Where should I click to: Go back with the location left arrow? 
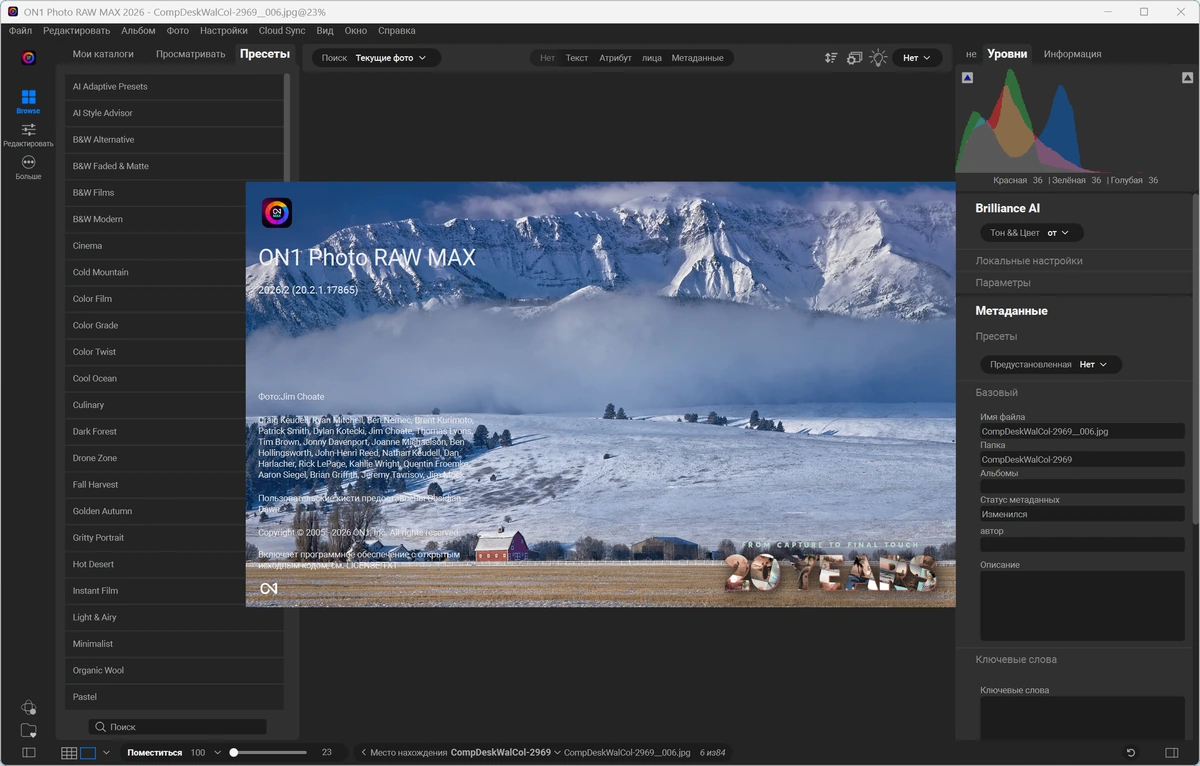364,753
